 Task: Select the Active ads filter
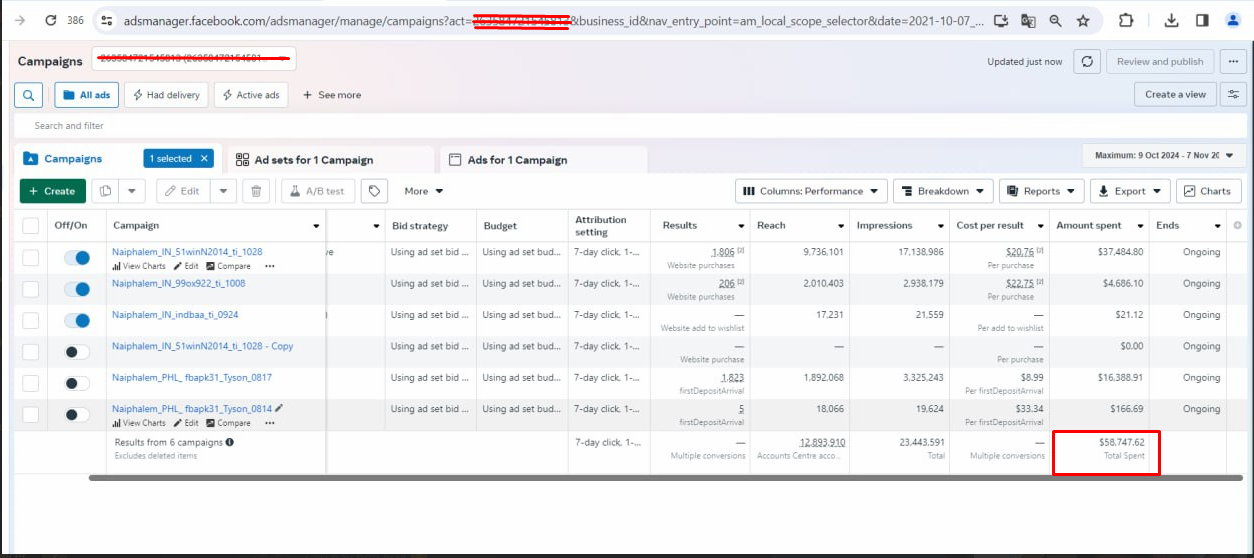251,95
